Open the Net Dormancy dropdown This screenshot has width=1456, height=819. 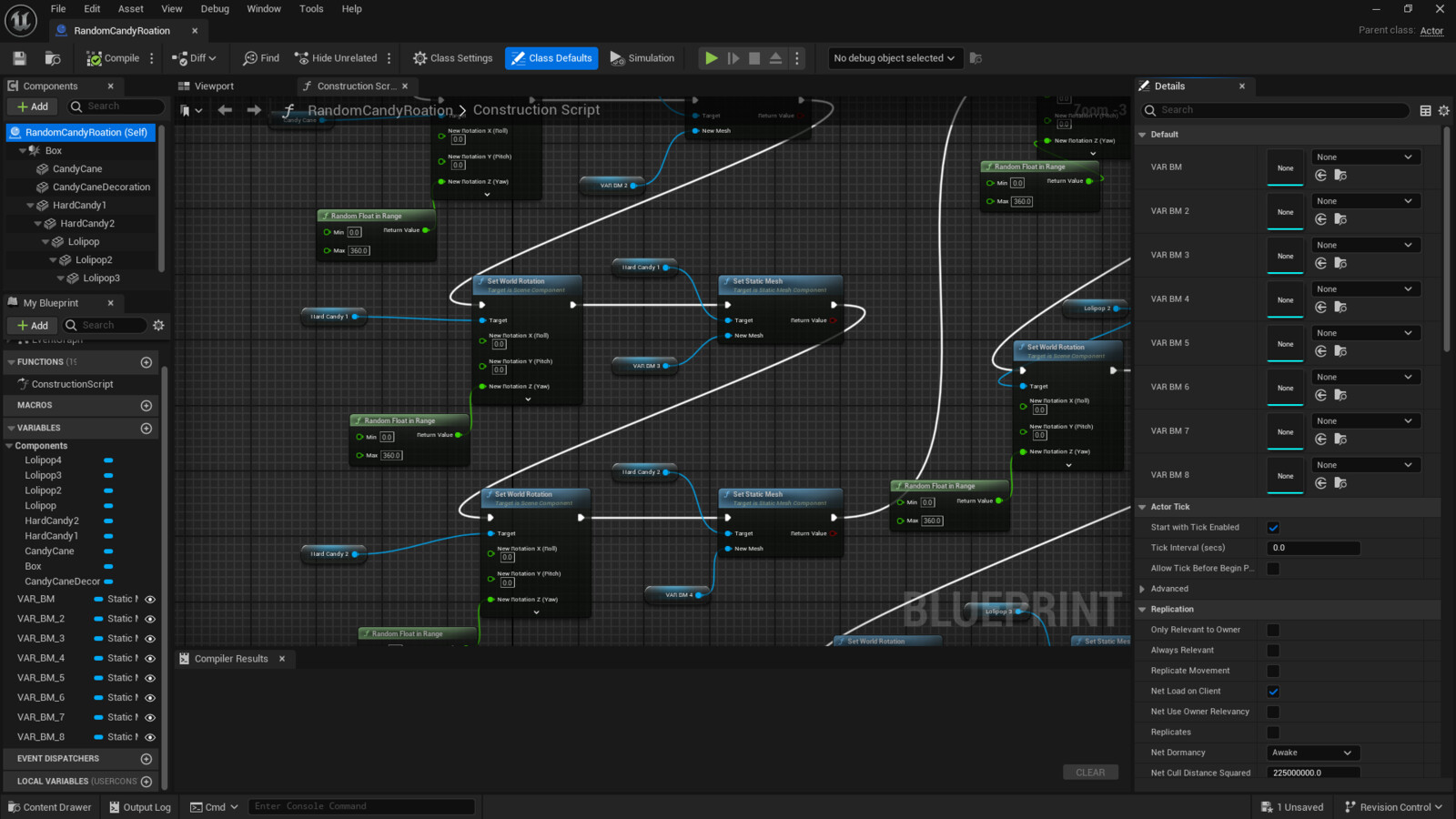pos(1313,753)
